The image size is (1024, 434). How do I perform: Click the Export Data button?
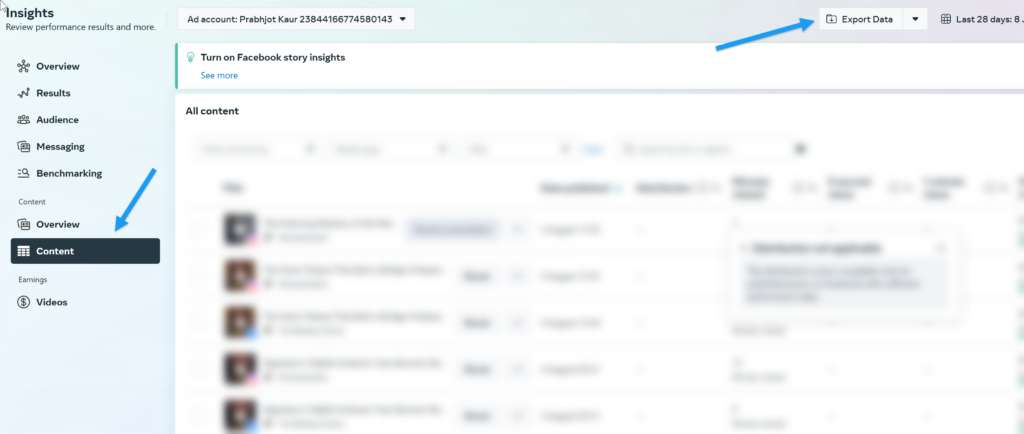tap(859, 19)
